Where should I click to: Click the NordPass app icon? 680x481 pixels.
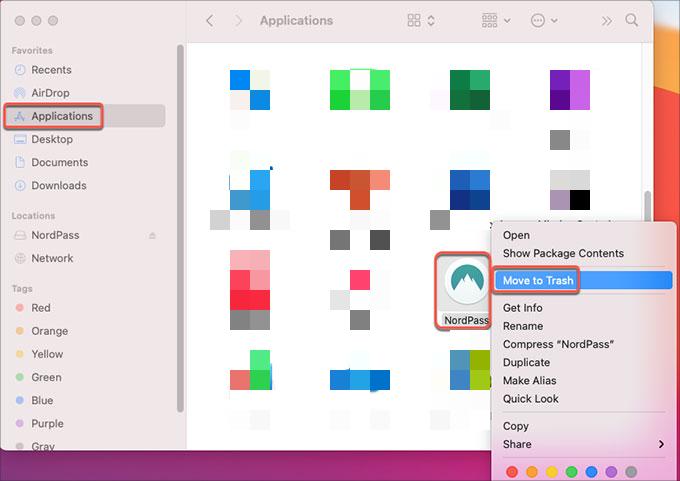[x=463, y=283]
